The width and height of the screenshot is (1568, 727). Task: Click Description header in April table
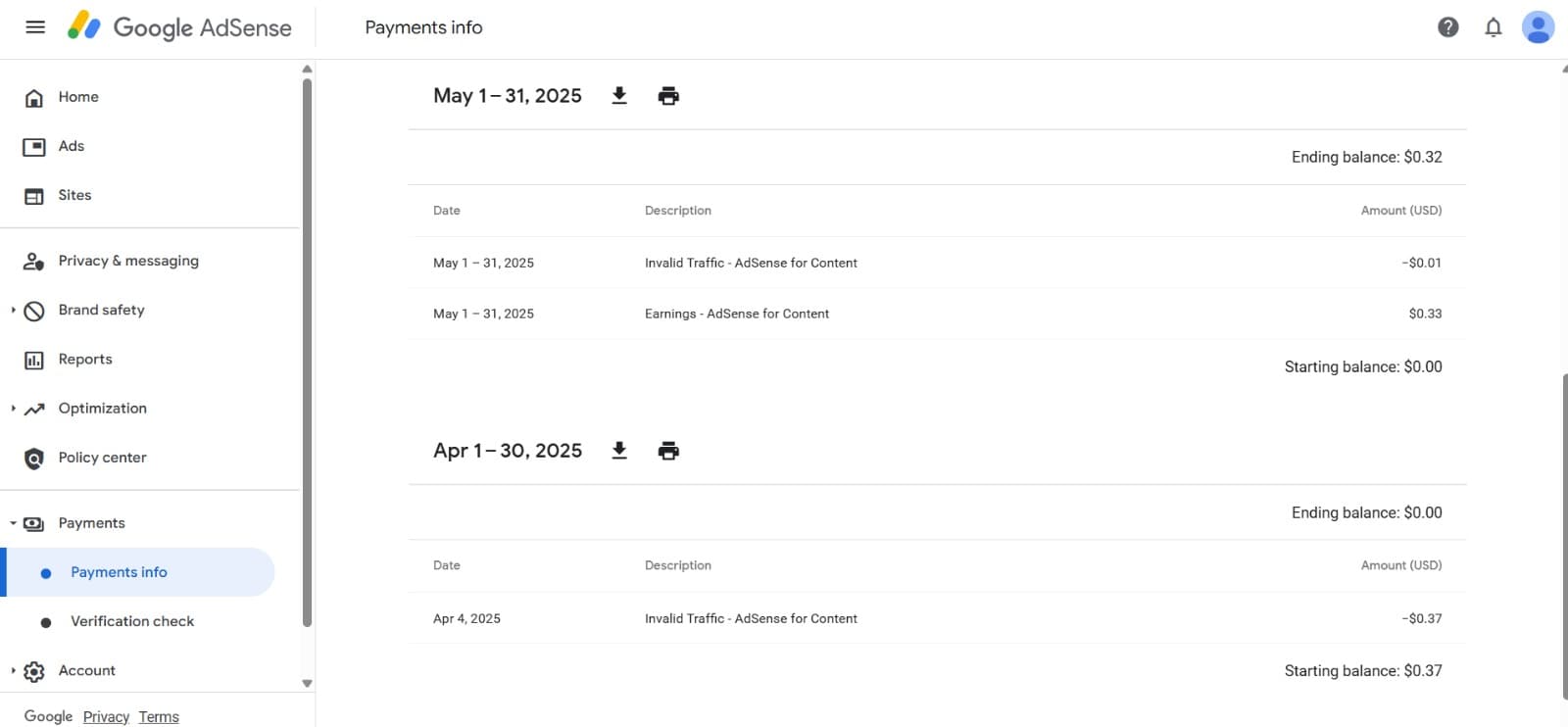click(x=678, y=565)
